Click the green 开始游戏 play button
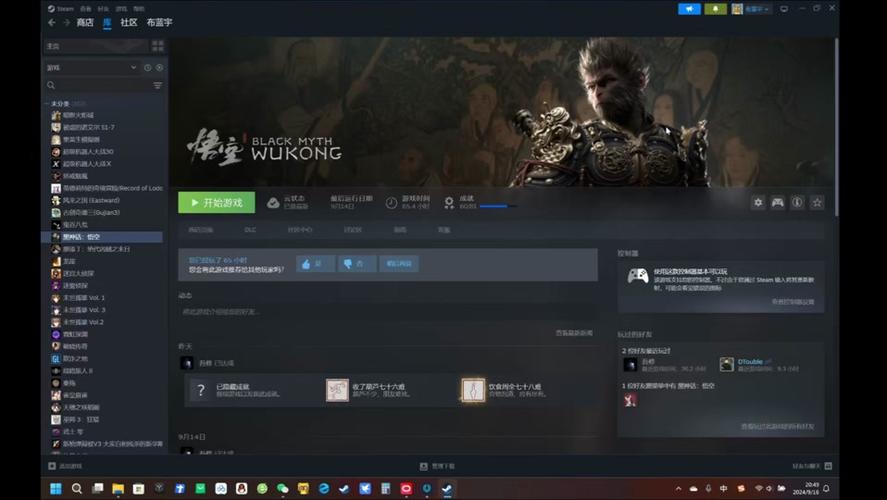 click(216, 203)
